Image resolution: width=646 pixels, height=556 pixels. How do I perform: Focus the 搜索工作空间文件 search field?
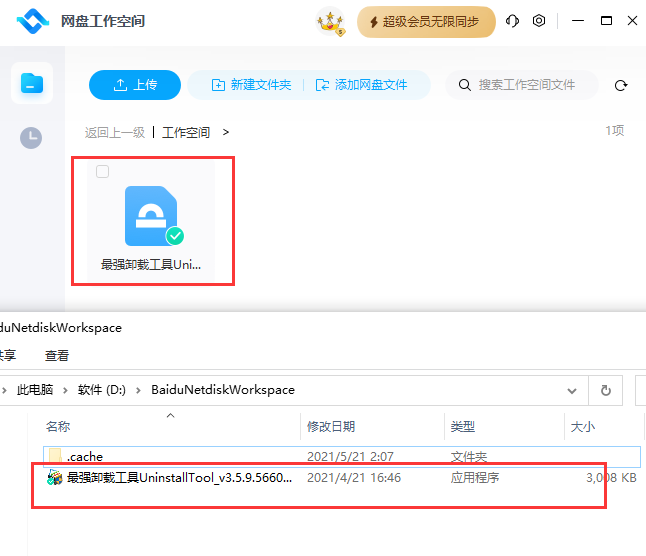coord(522,85)
